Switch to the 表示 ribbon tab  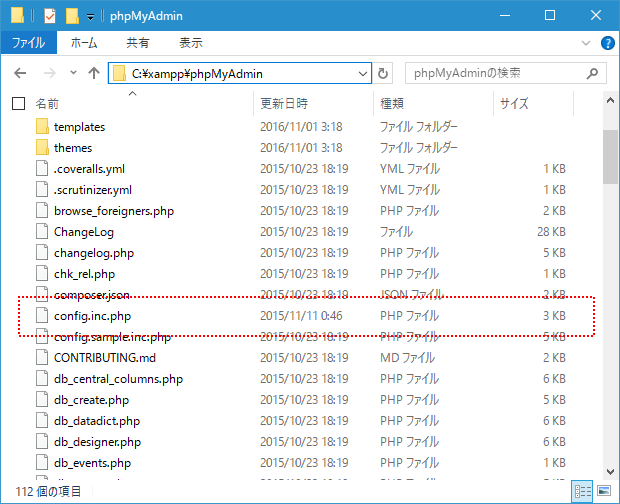(x=191, y=43)
